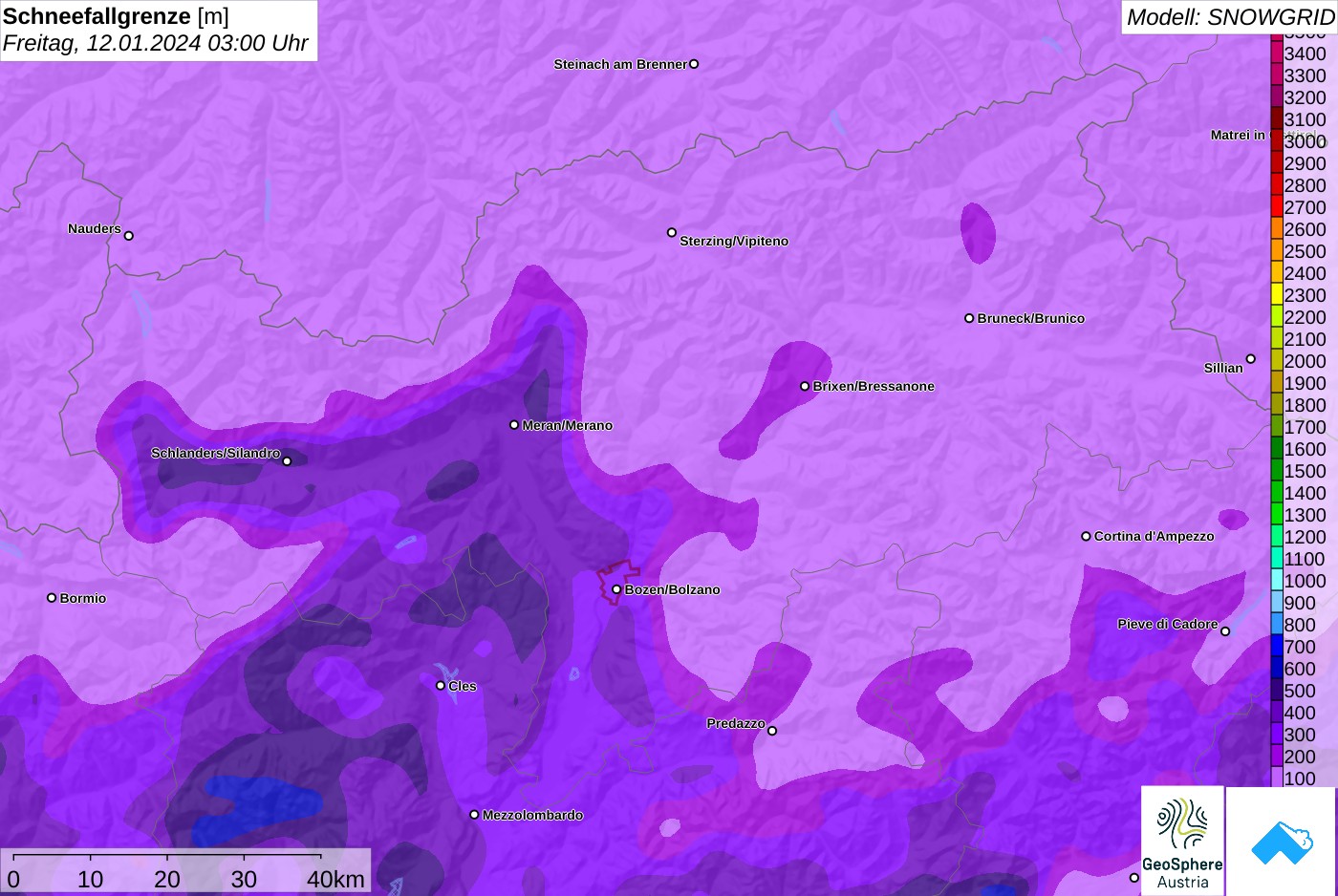Click the Sterzing/Vipiteno label text
The height and width of the screenshot is (896, 1338).
coord(734,241)
